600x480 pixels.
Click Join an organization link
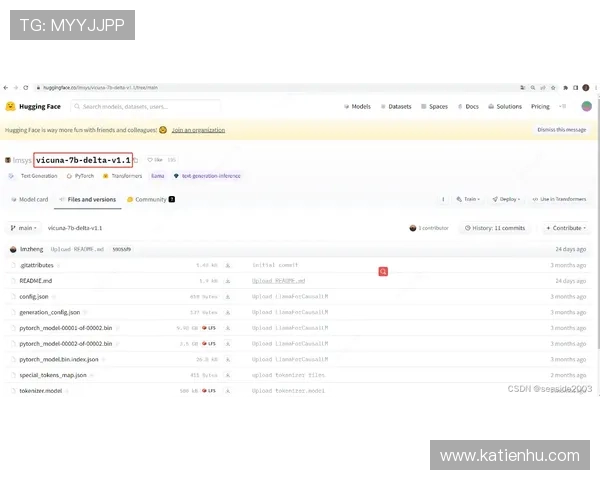(x=198, y=130)
